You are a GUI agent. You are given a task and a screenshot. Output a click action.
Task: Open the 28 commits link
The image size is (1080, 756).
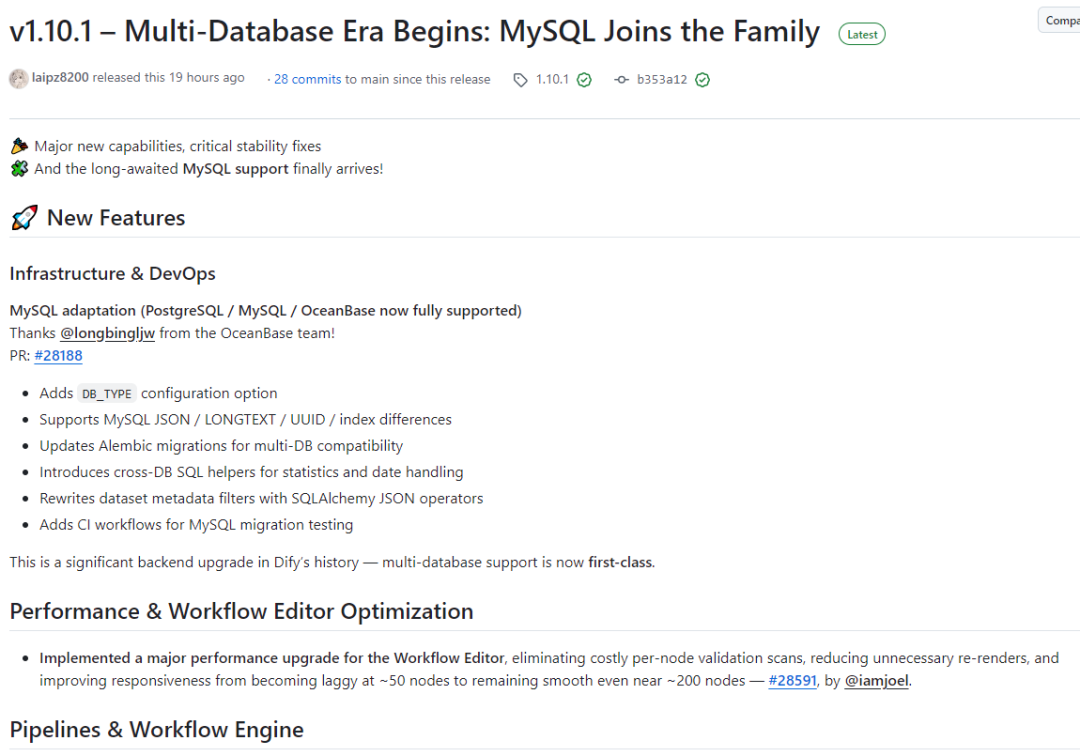click(307, 79)
